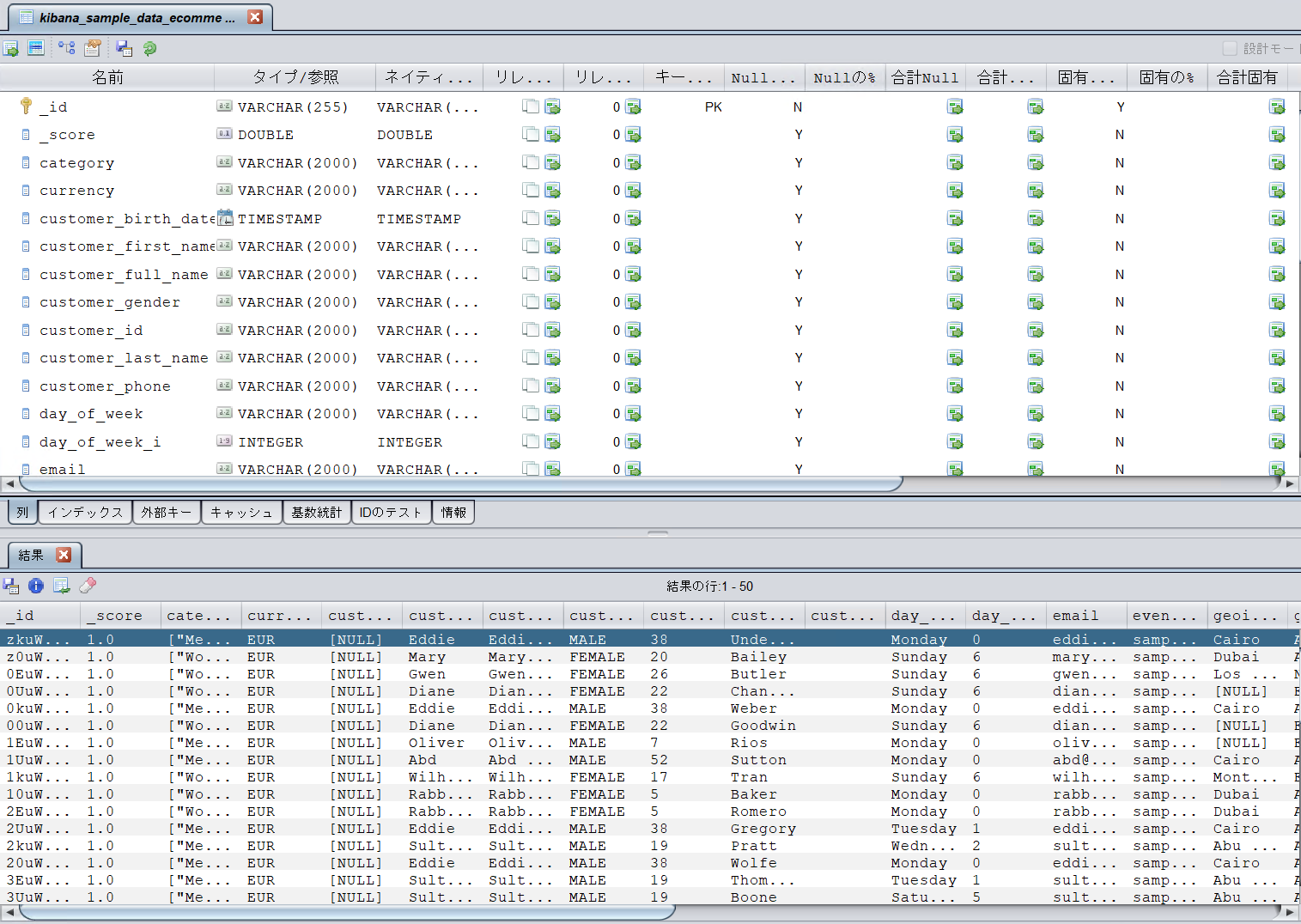Screen dimensions: 1301x924
Task: Select the 結果 tab
Action: click(x=31, y=556)
